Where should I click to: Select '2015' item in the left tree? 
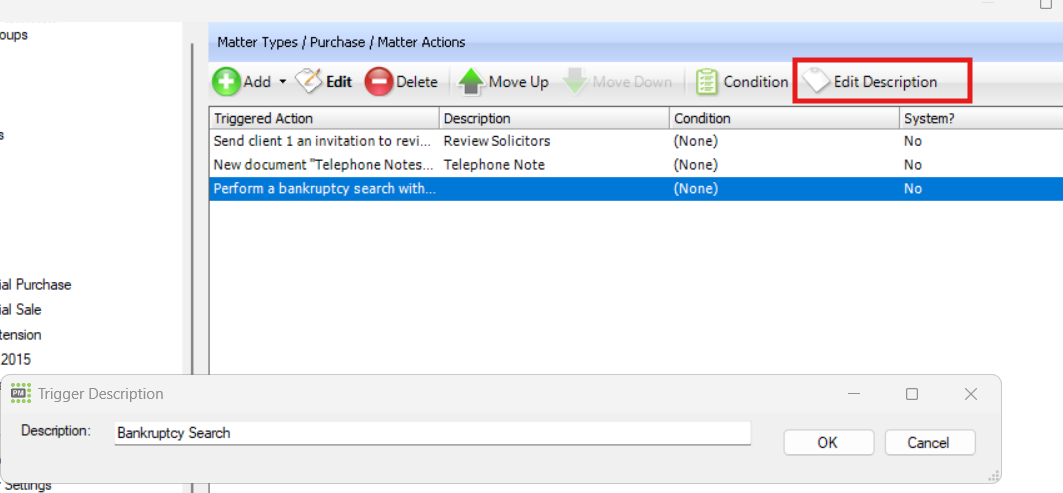(16, 359)
